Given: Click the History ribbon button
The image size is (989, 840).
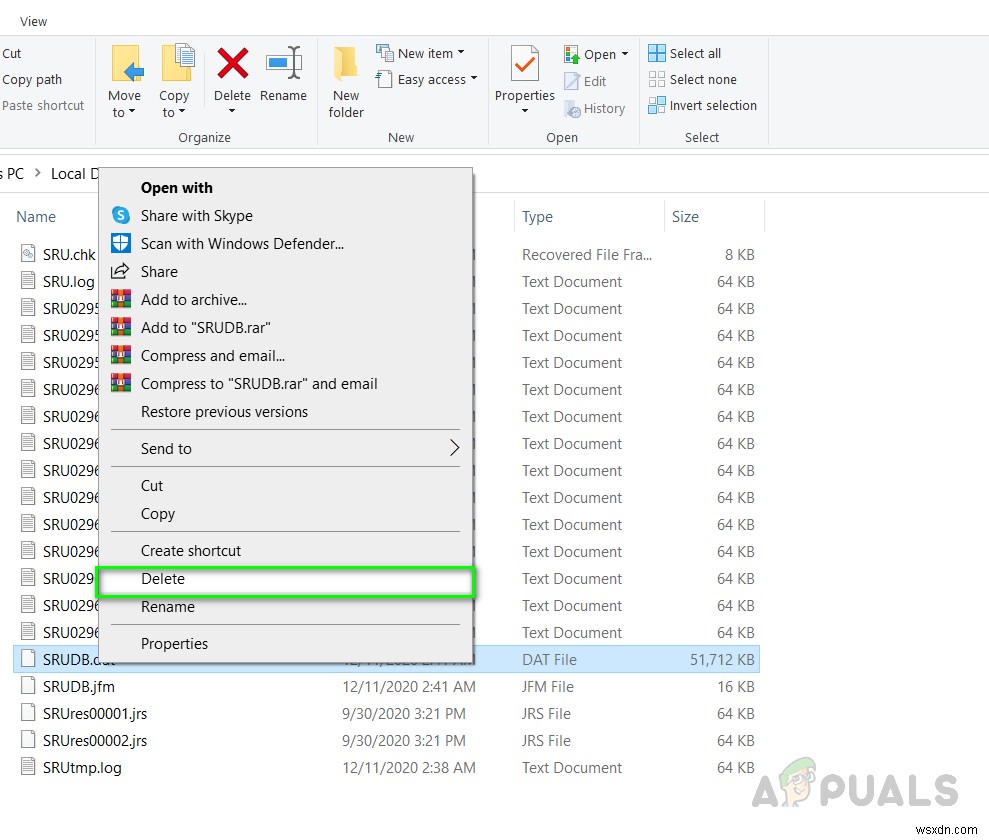Looking at the screenshot, I should click(x=594, y=108).
